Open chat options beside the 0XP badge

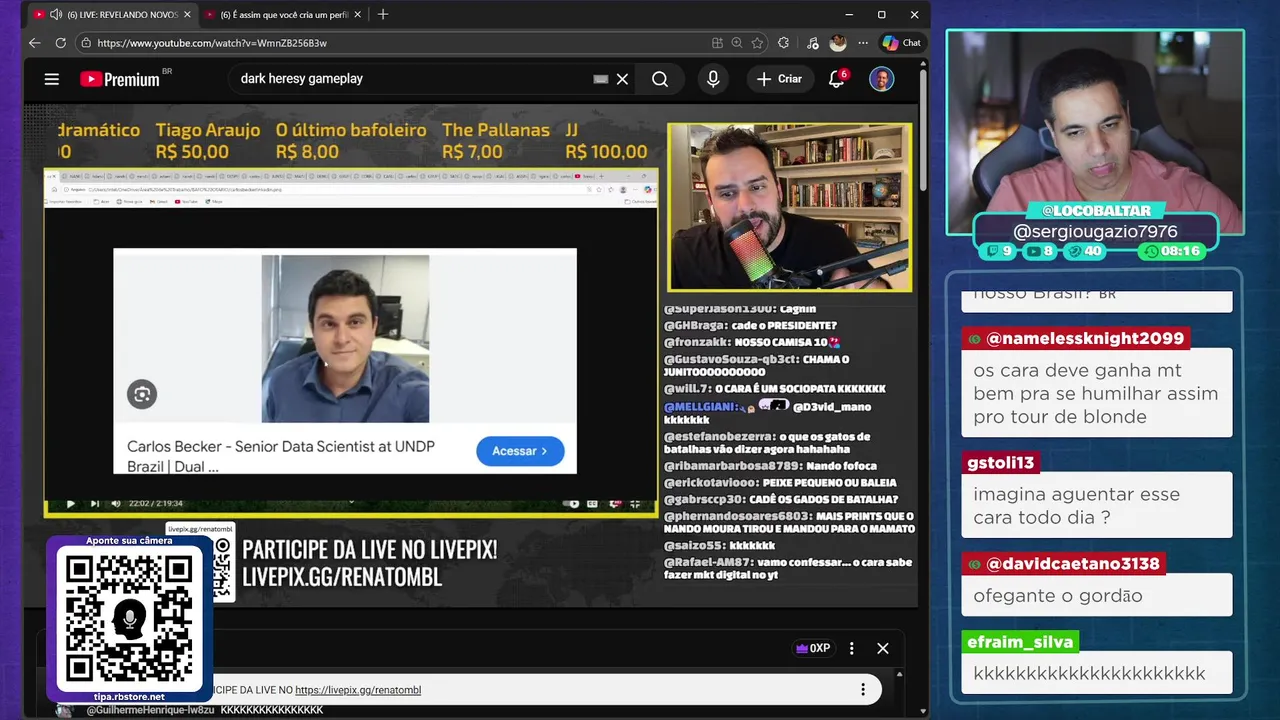tap(852, 648)
